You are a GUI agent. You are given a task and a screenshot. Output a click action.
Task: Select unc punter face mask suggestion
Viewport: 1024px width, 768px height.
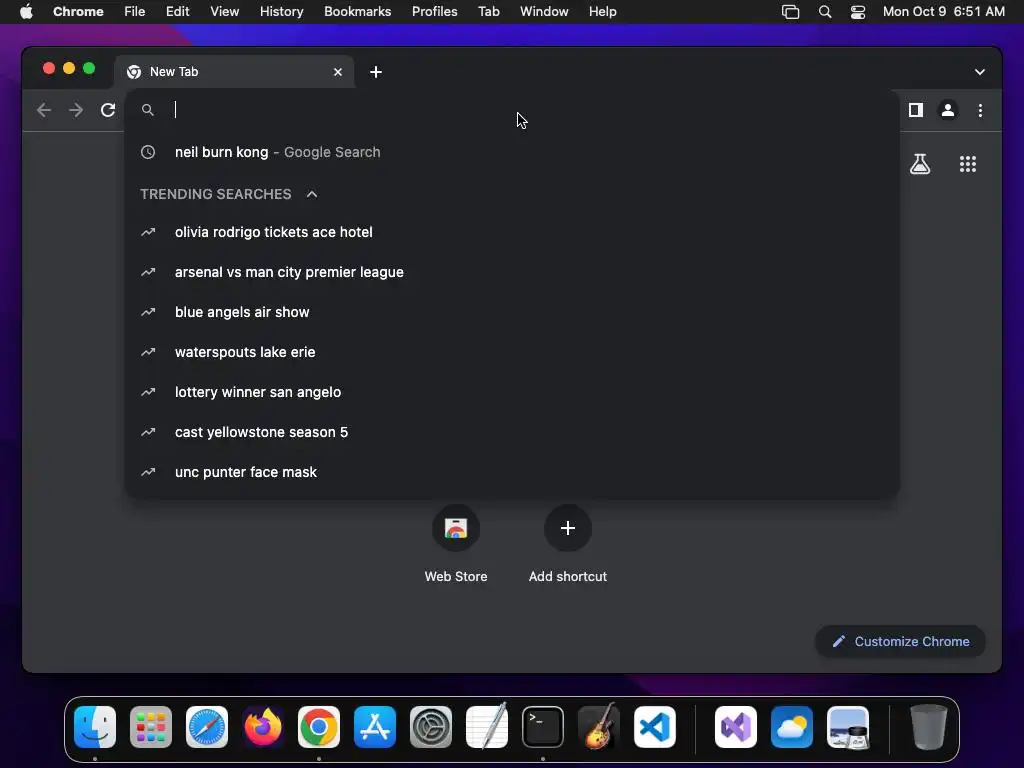click(511, 472)
